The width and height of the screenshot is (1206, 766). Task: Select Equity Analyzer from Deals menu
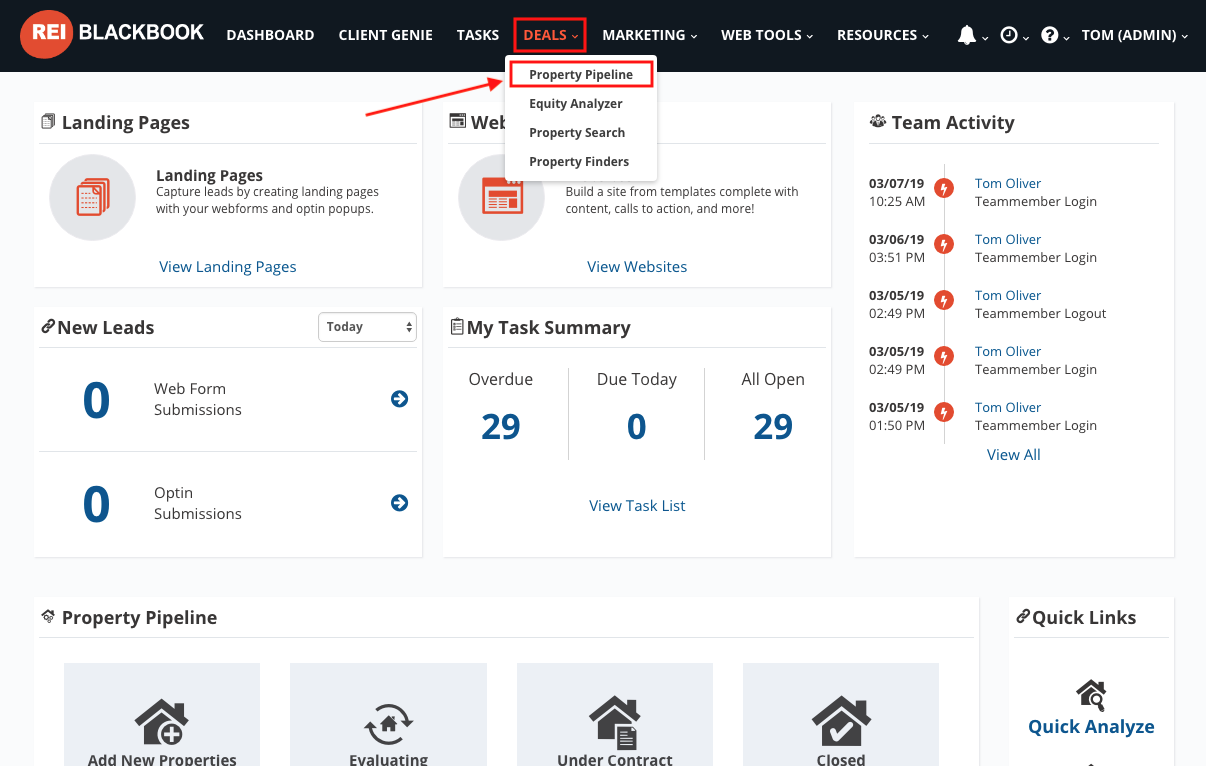(576, 104)
